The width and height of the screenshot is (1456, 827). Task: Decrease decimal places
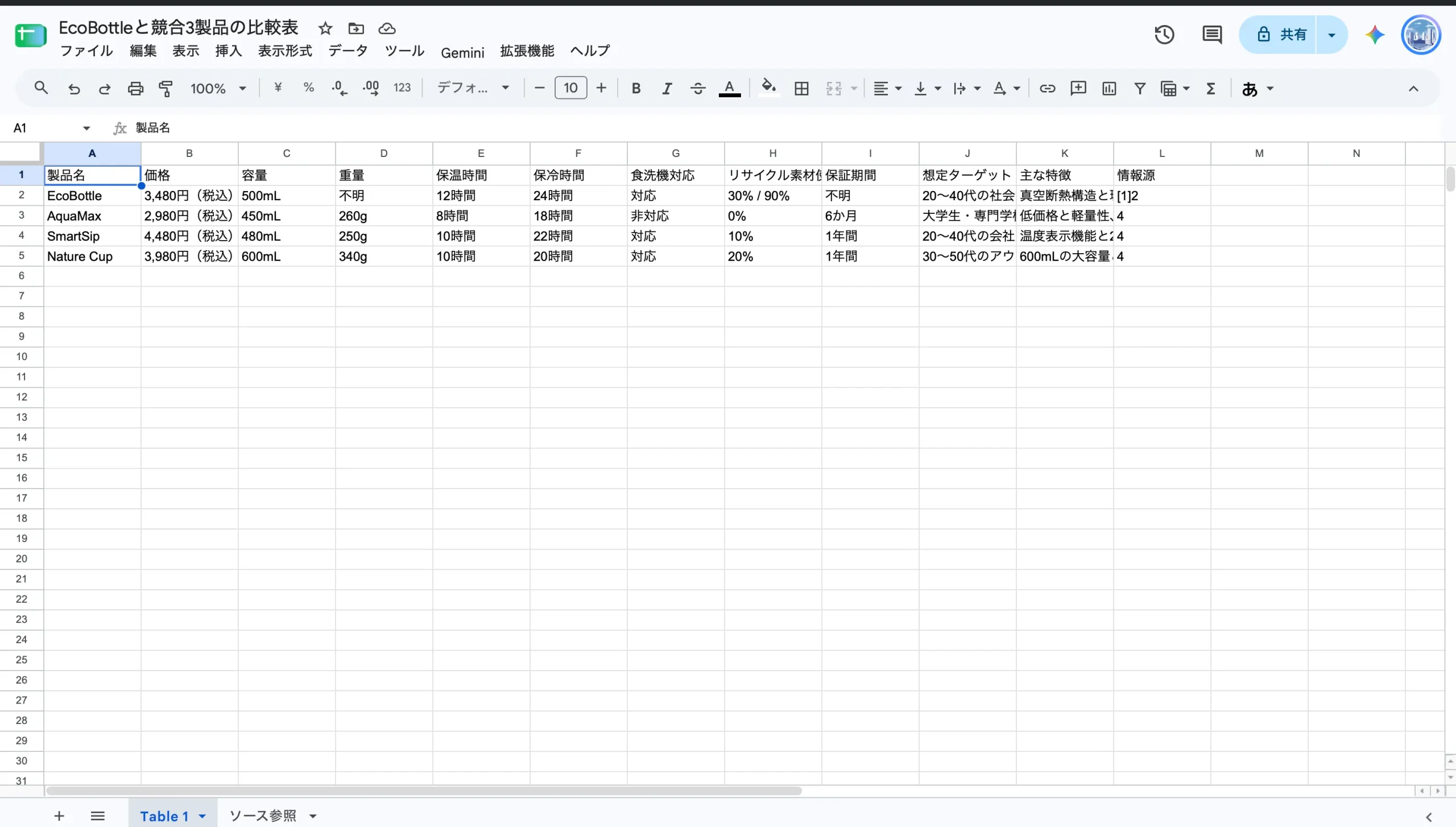340,88
